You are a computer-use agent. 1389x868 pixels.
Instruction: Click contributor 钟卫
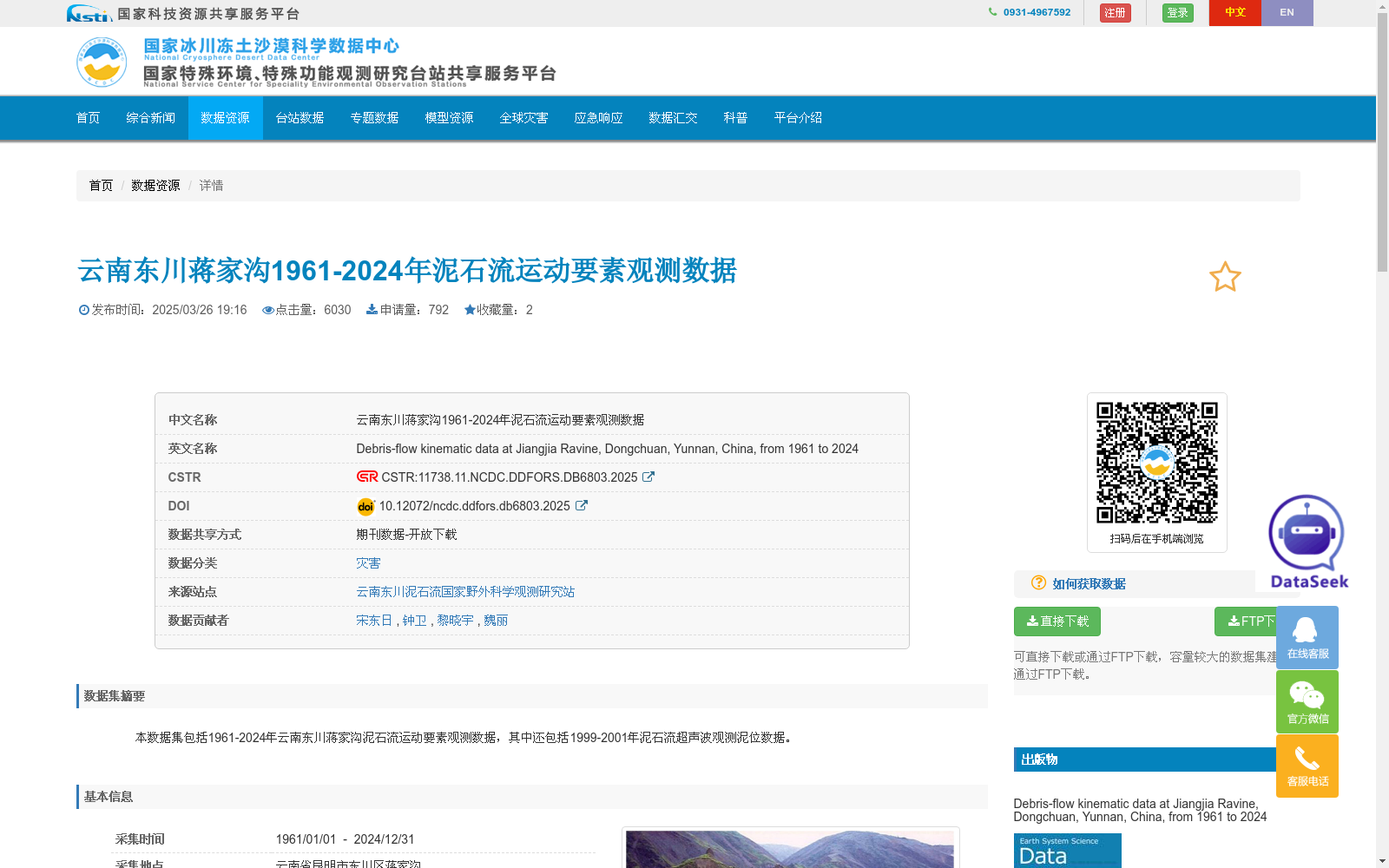[x=415, y=621]
